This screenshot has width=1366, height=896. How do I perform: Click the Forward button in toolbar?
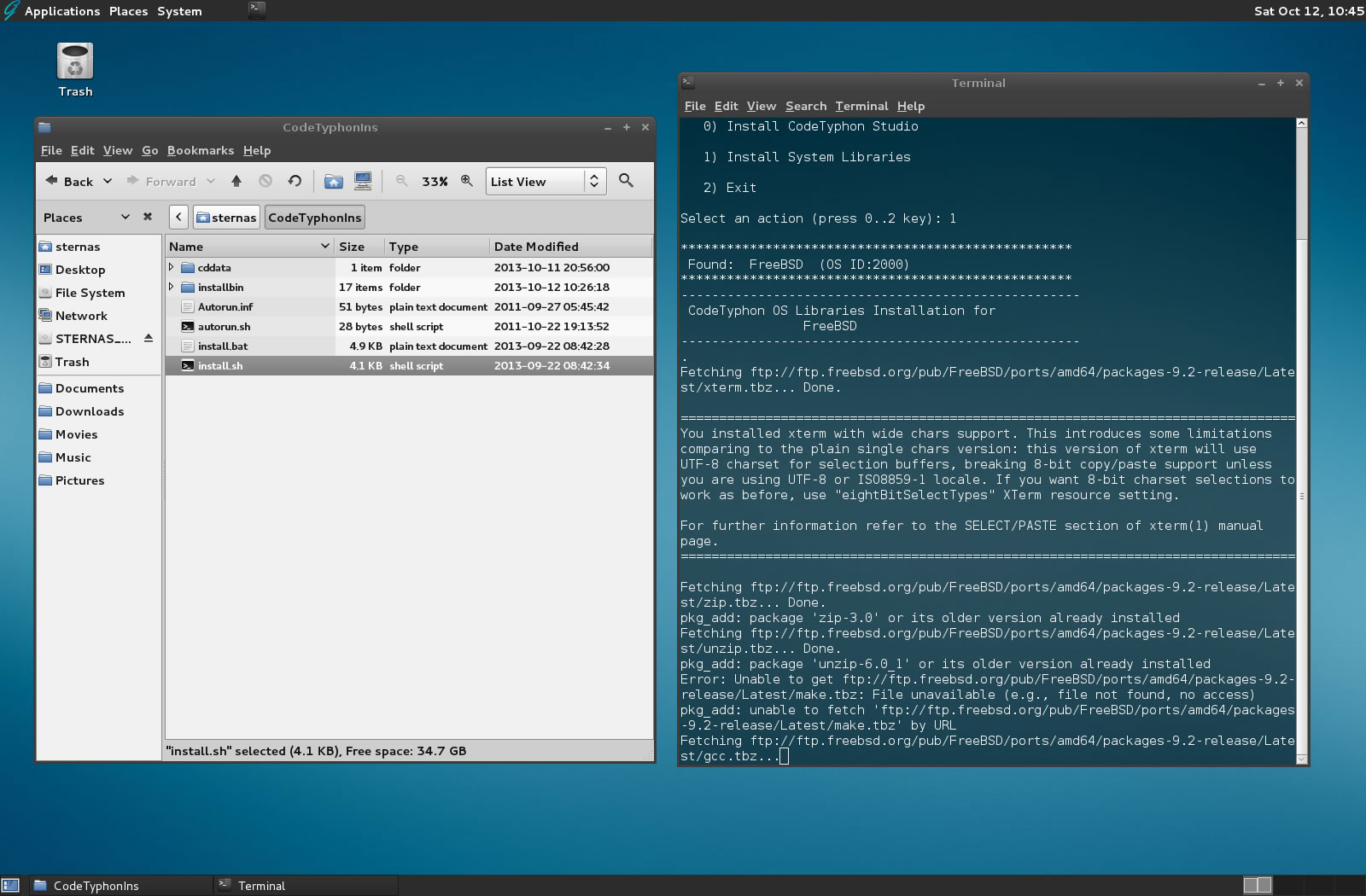pyautogui.click(x=161, y=181)
